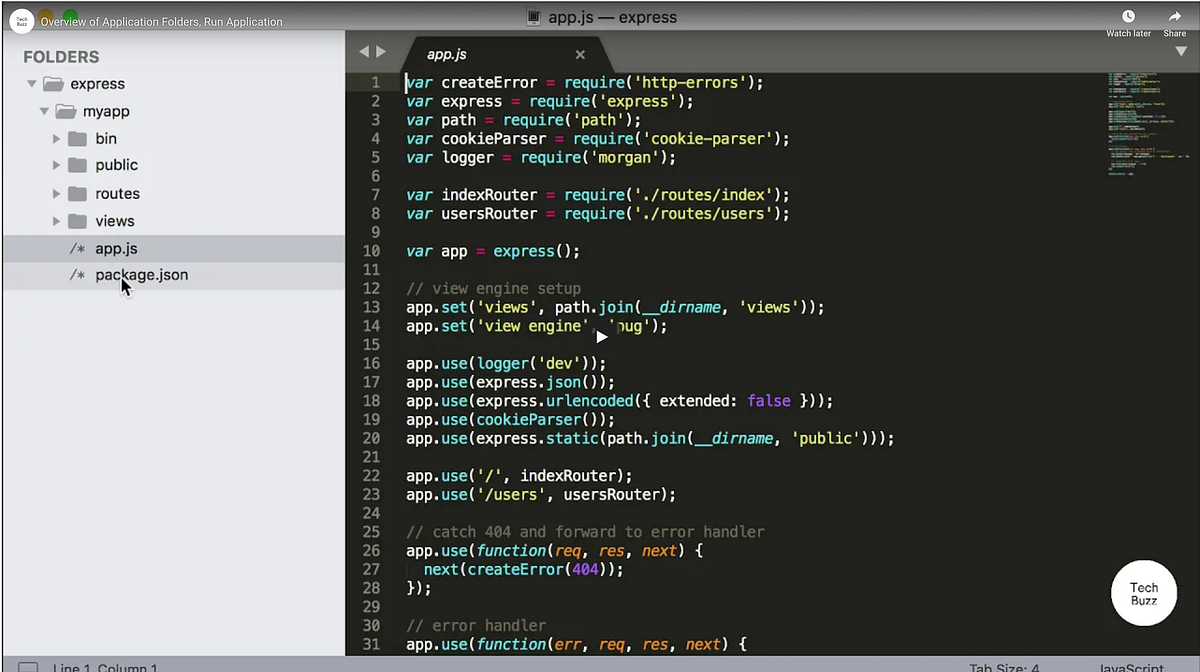The width and height of the screenshot is (1200, 672).
Task: Click the Watch later clock icon
Action: coord(1128,17)
